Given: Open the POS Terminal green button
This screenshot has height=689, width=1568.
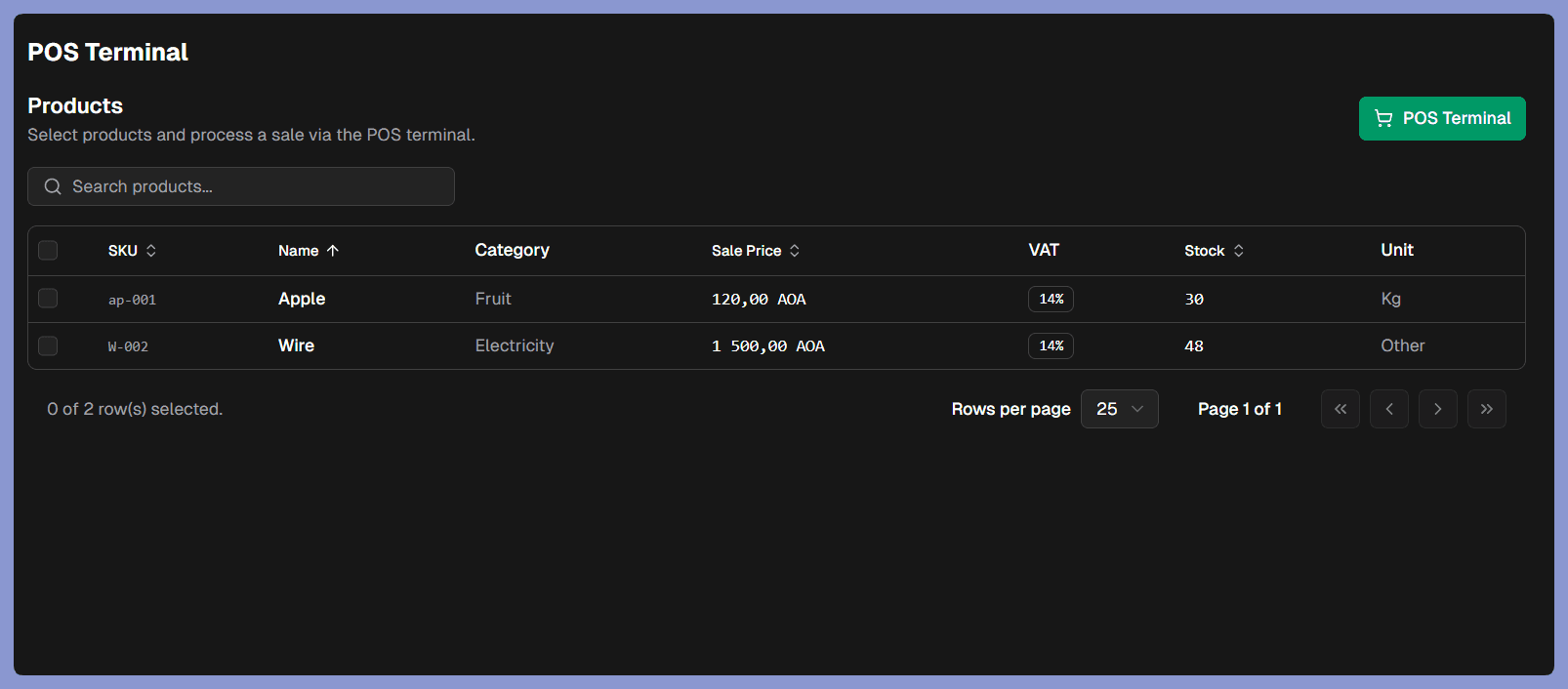Looking at the screenshot, I should tap(1442, 118).
